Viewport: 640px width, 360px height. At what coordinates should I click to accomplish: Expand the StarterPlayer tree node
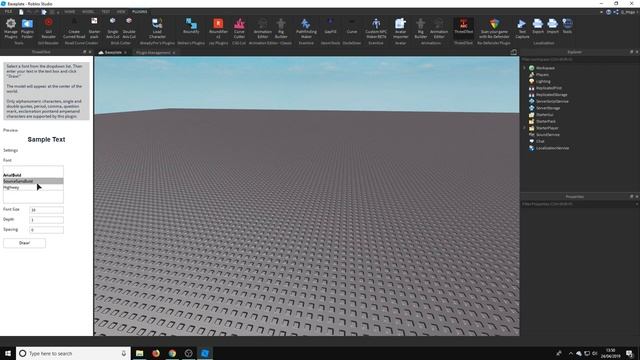(524, 128)
